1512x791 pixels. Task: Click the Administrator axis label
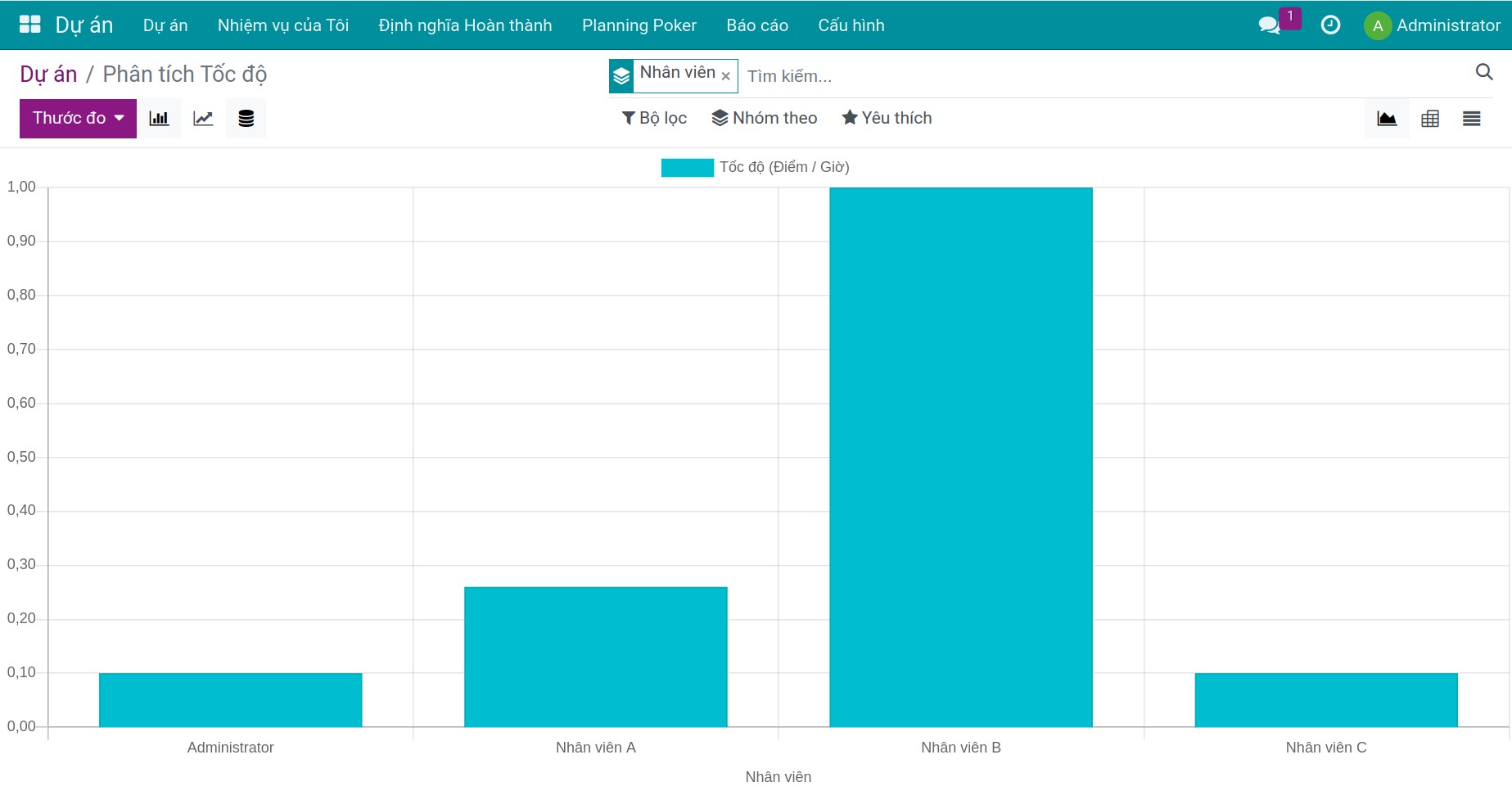[x=231, y=748]
